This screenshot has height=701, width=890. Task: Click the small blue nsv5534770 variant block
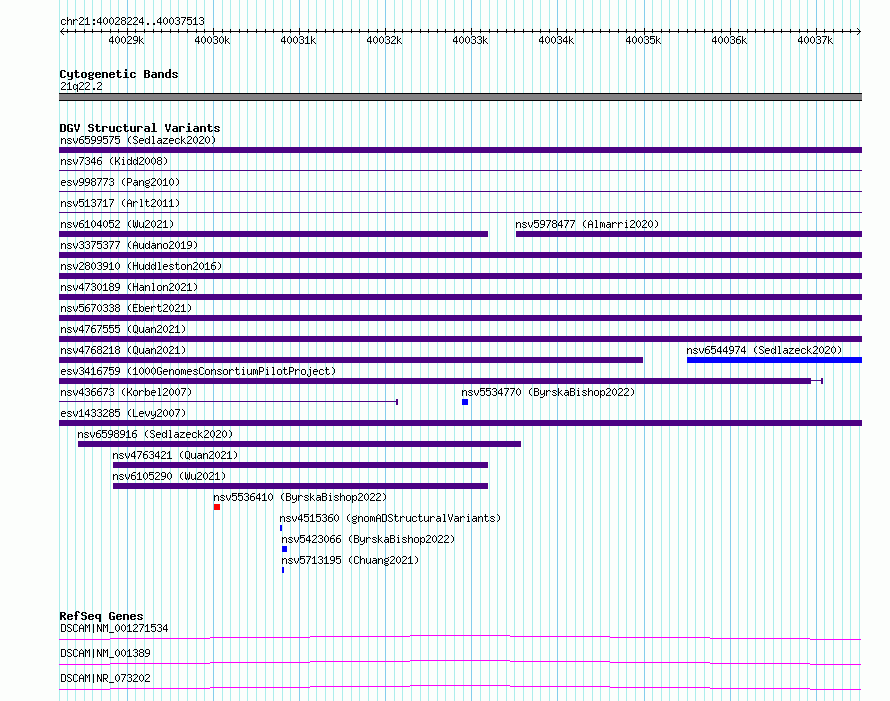[x=465, y=402]
